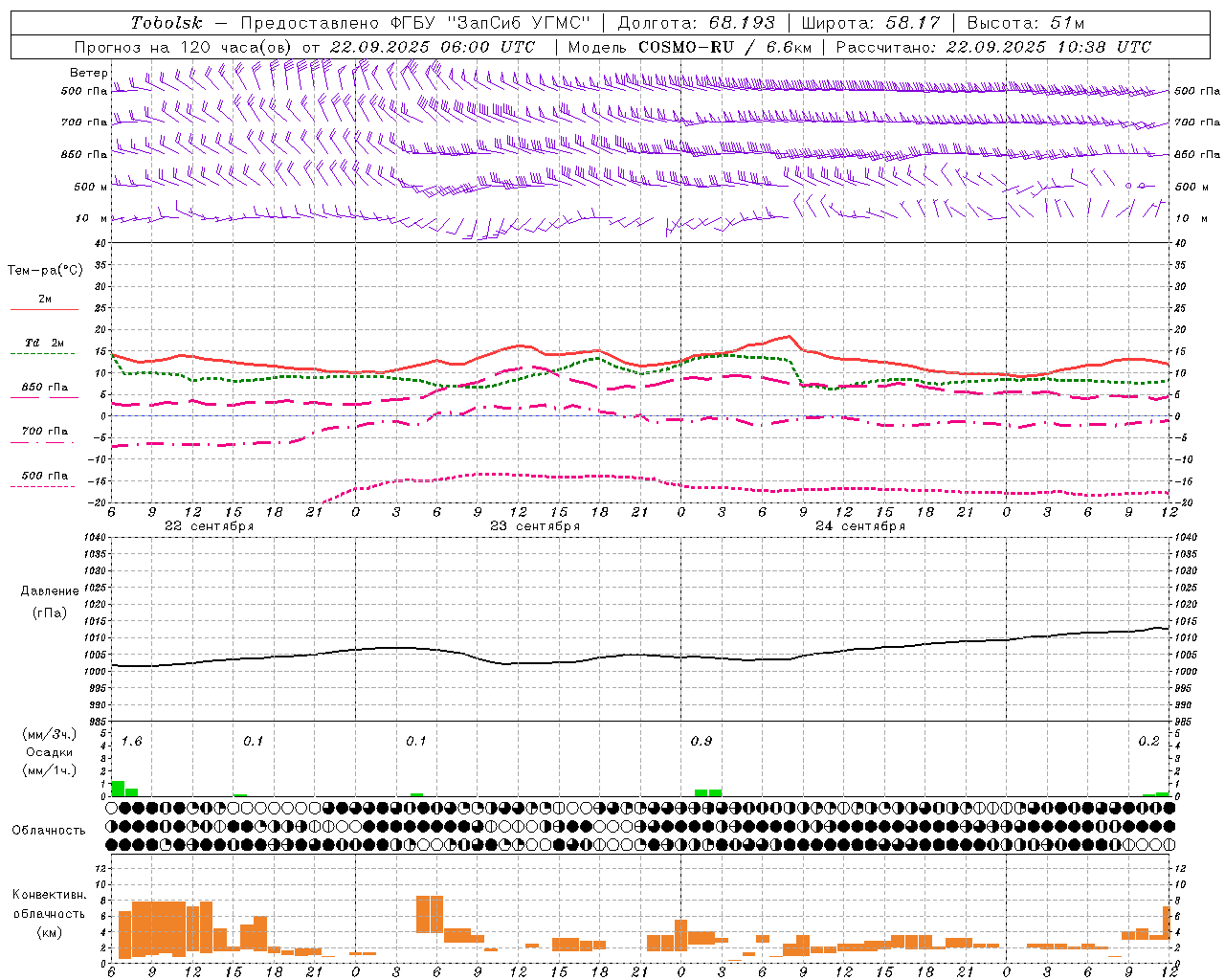Click the Рассчитано: 22.09.2025 10:38 UTC timestamp

pos(993,47)
